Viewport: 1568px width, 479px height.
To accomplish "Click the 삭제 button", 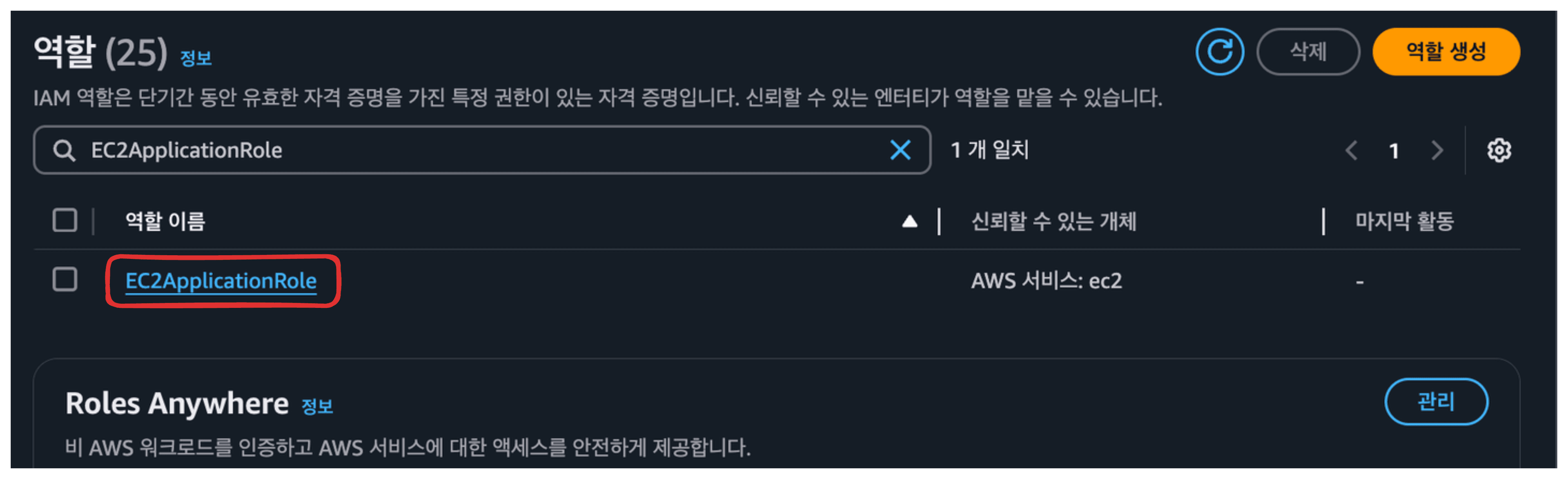I will pyautogui.click(x=1309, y=52).
